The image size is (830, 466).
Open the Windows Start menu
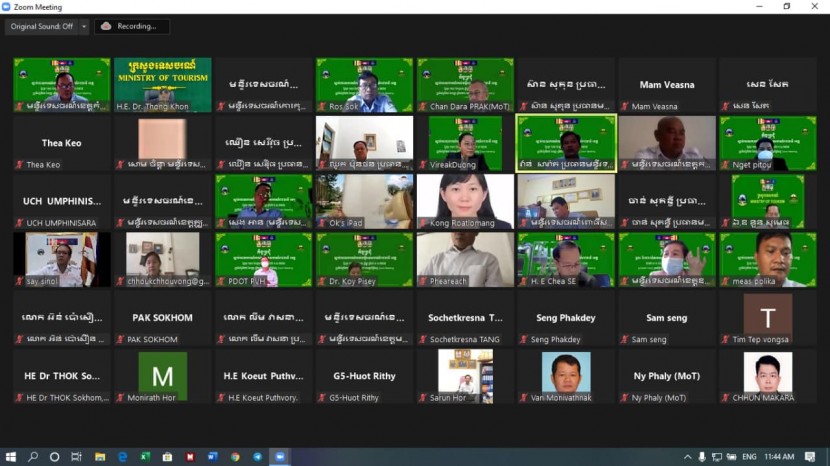click(11, 457)
